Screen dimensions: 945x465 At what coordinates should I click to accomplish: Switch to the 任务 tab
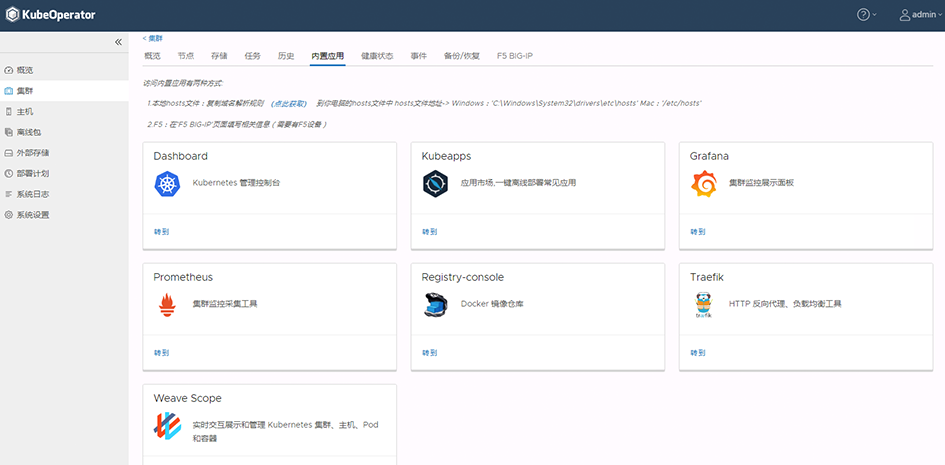[253, 56]
